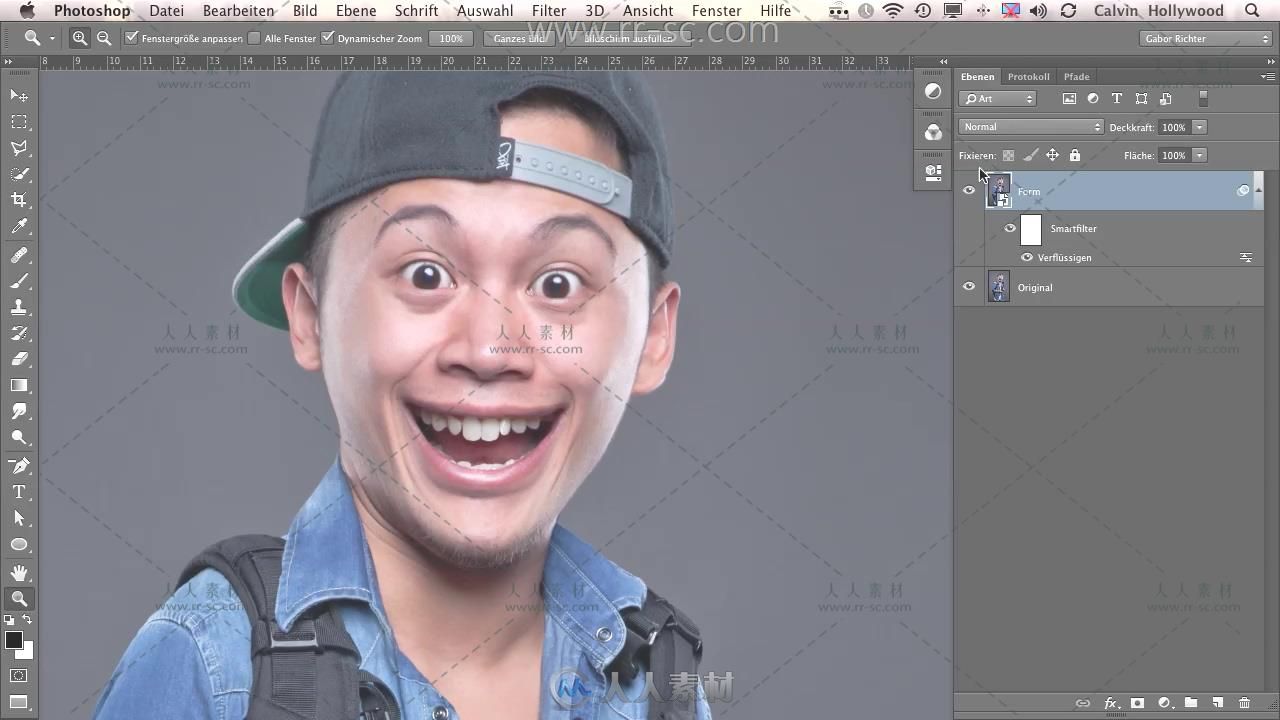Select the Smudge tool
The image size is (1280, 720).
(x=19, y=411)
